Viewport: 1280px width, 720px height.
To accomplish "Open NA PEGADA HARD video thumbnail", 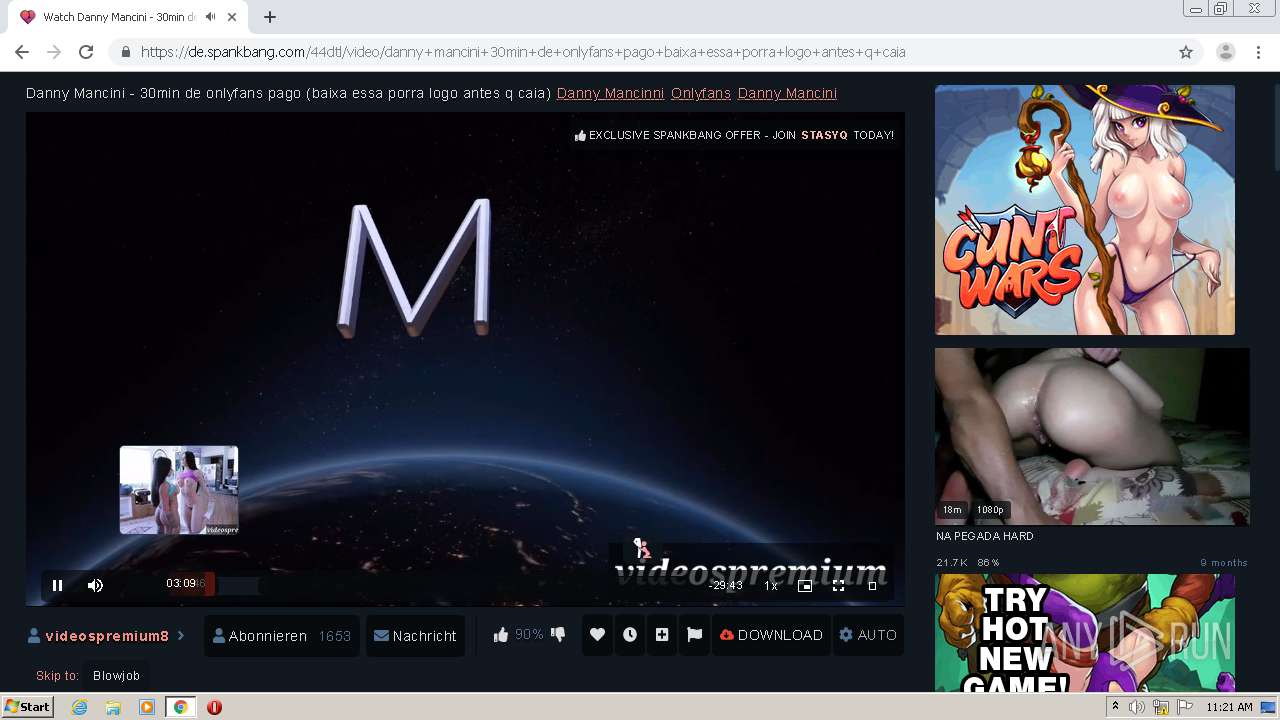I will point(1092,436).
